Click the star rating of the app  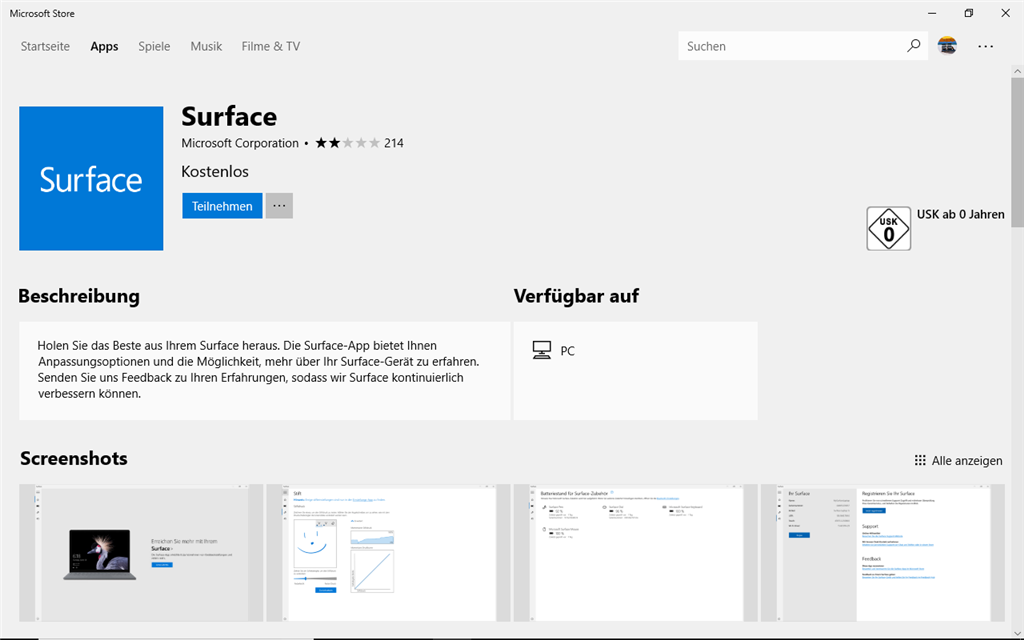click(x=347, y=143)
